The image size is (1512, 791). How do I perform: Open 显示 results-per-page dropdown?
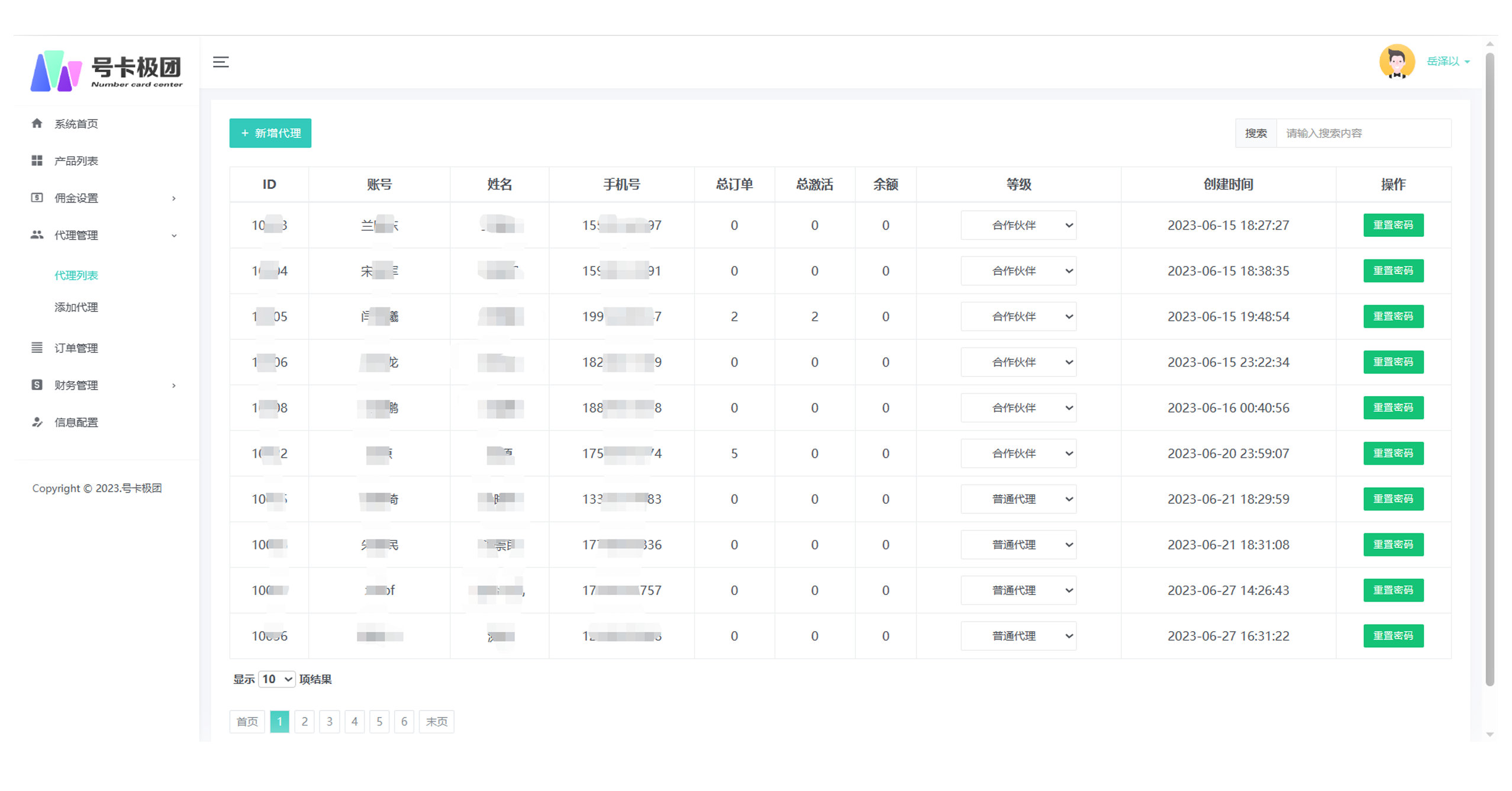point(277,679)
